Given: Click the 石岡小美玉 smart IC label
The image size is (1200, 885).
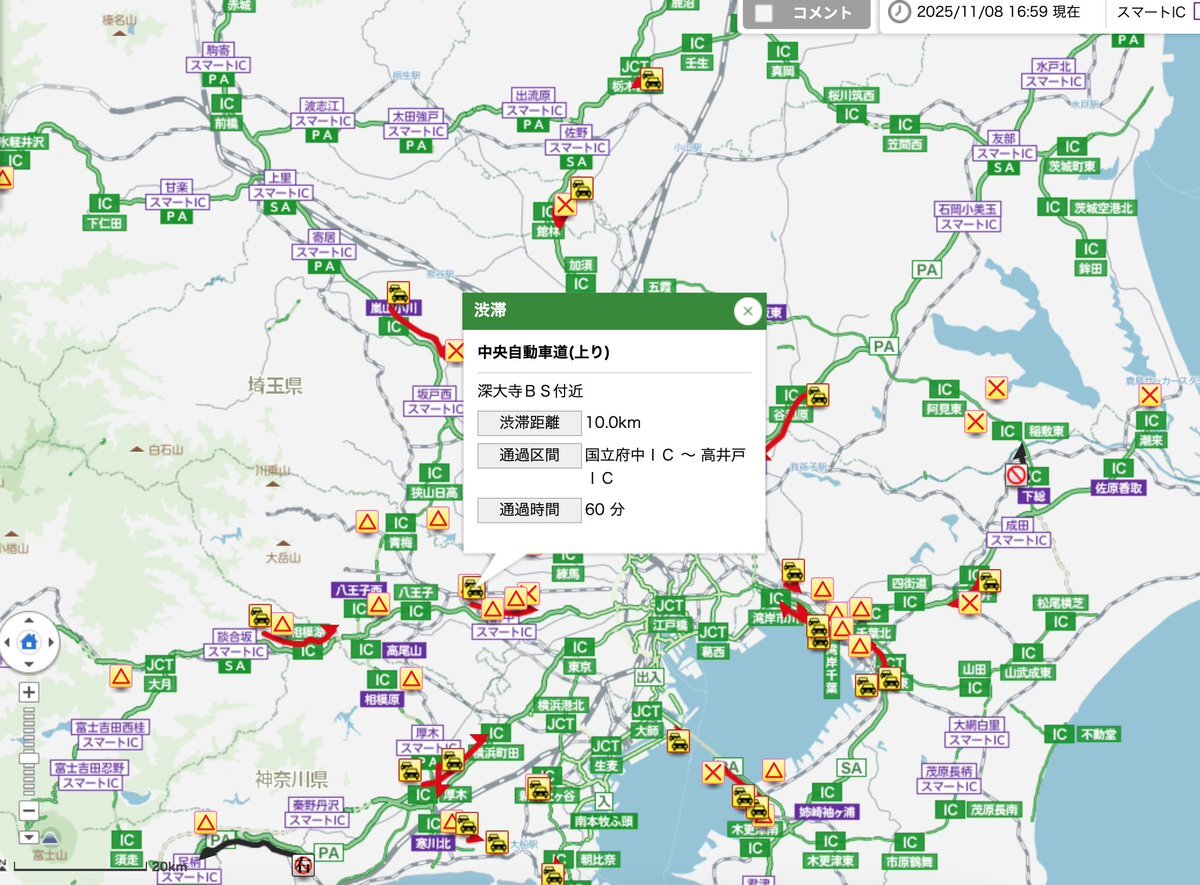Looking at the screenshot, I should coord(967,217).
